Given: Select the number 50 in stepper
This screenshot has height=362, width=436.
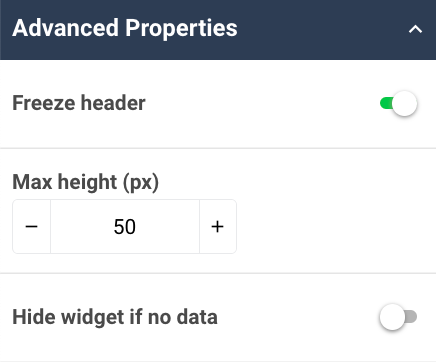Looking at the screenshot, I should [125, 227].
